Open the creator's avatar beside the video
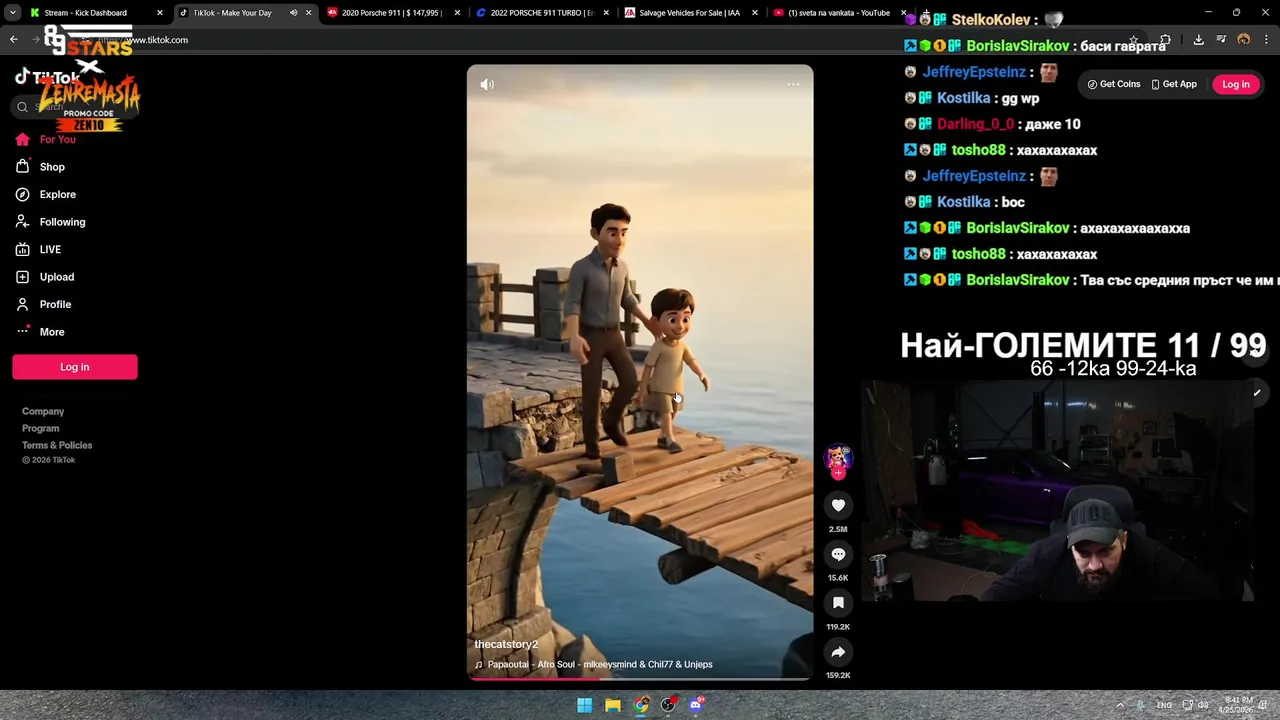This screenshot has width=1280, height=720. 838,459
